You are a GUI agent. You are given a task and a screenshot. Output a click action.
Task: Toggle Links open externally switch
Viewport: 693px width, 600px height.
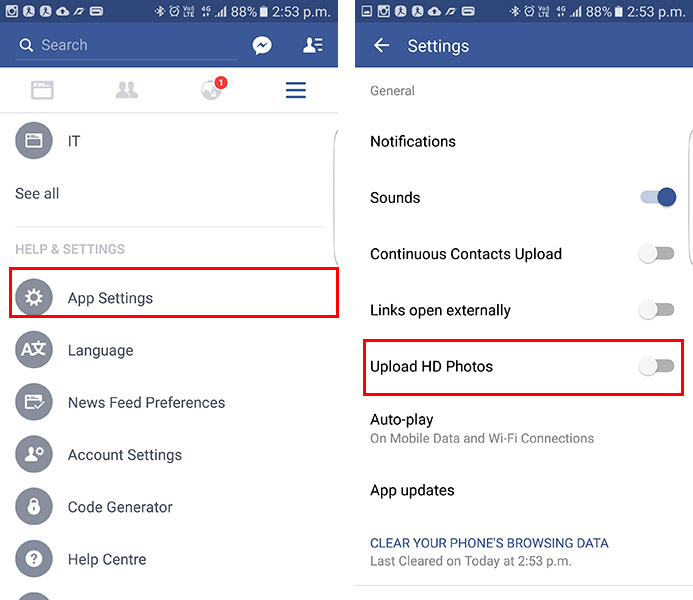click(656, 310)
